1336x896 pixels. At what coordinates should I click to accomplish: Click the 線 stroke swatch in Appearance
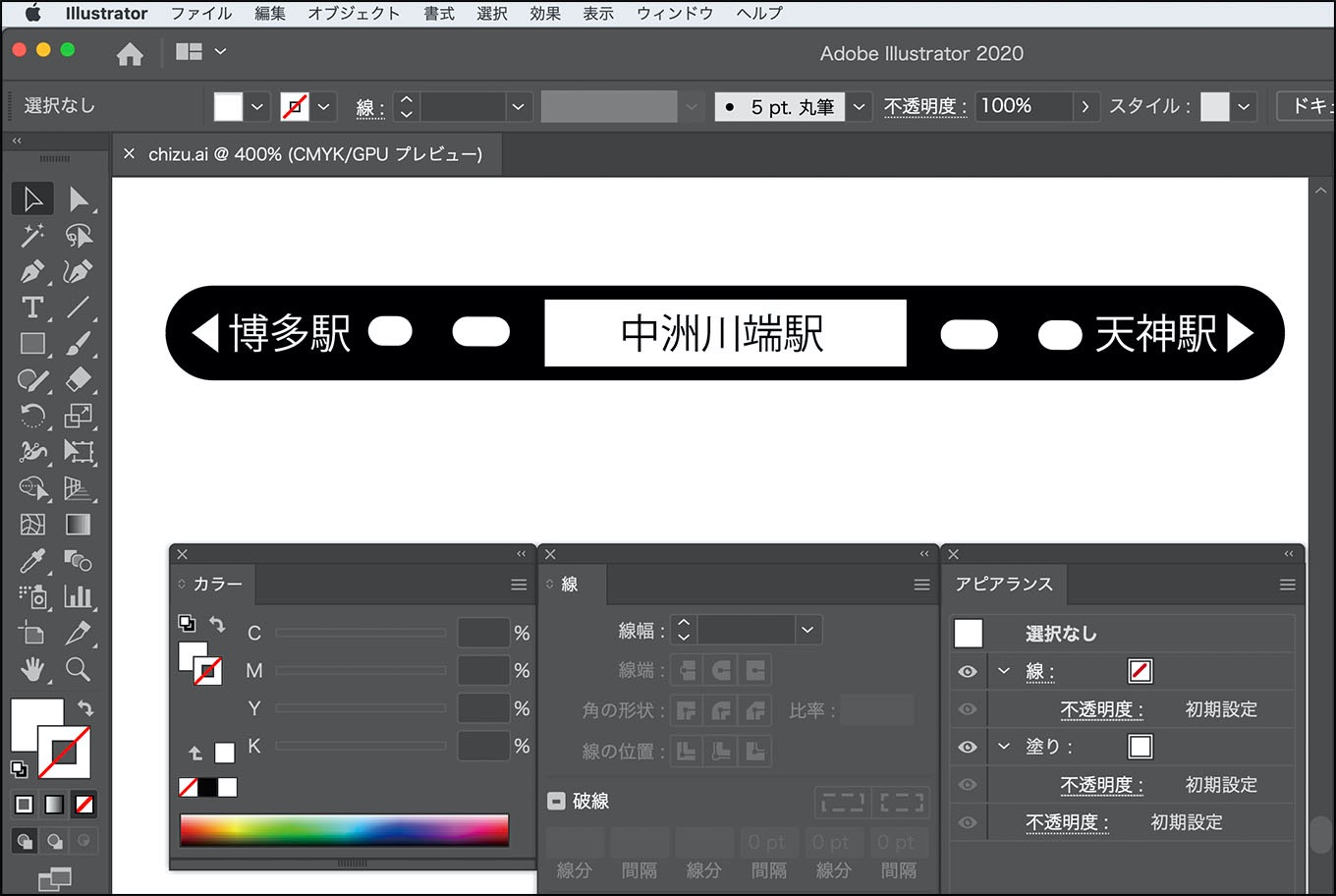[x=1140, y=671]
